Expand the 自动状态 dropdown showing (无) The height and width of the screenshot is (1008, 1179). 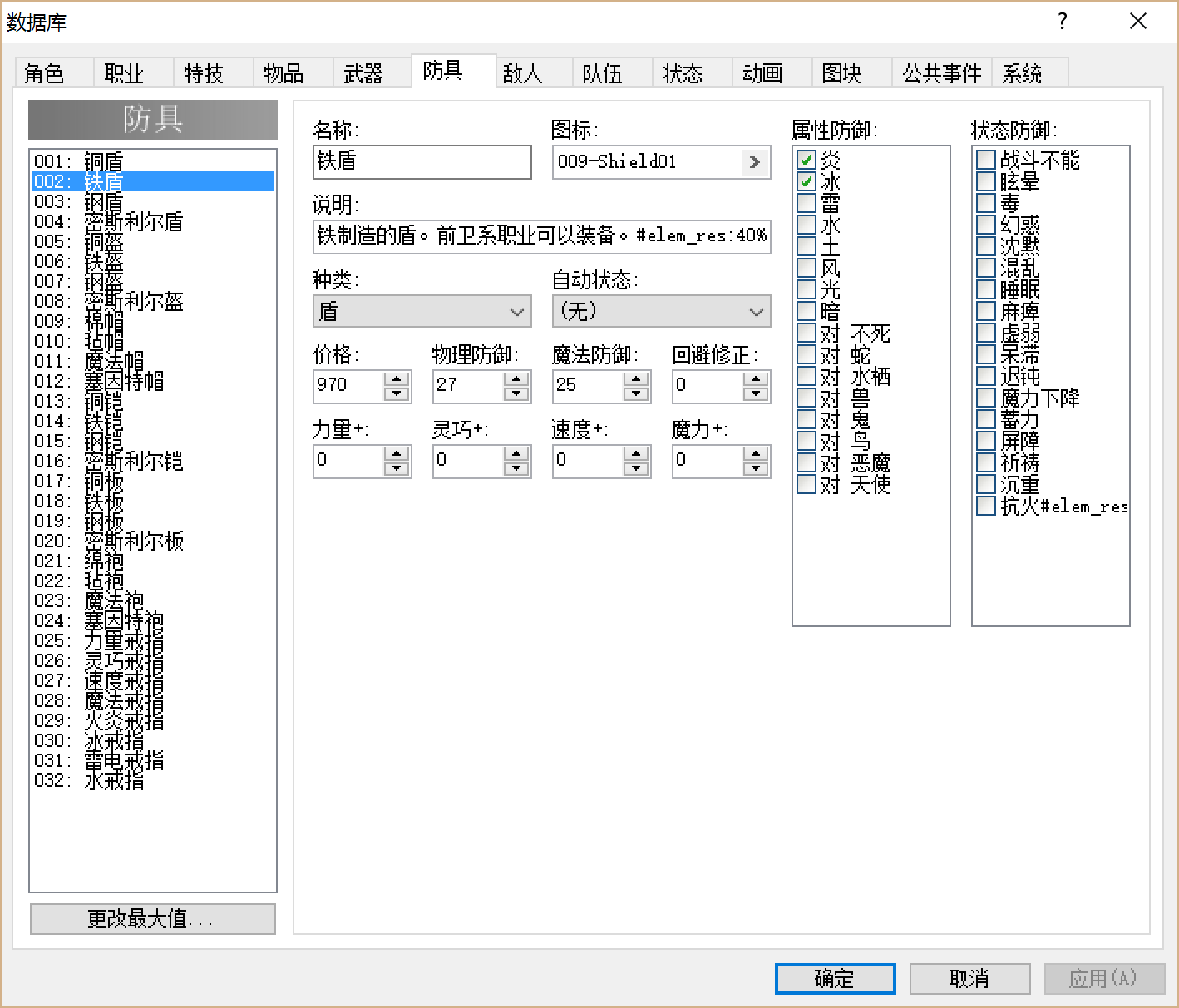[x=662, y=312]
